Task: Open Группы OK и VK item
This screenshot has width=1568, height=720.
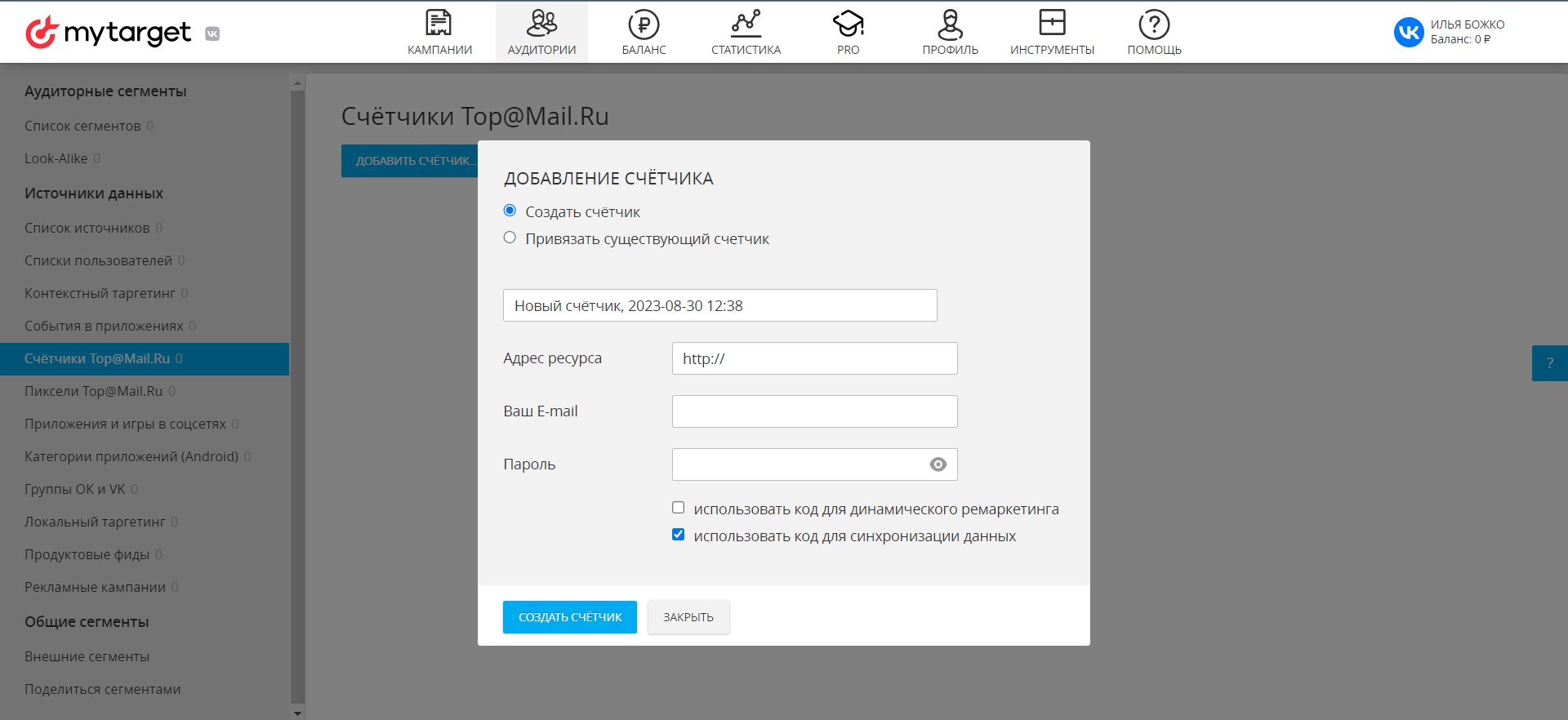Action: click(x=75, y=489)
